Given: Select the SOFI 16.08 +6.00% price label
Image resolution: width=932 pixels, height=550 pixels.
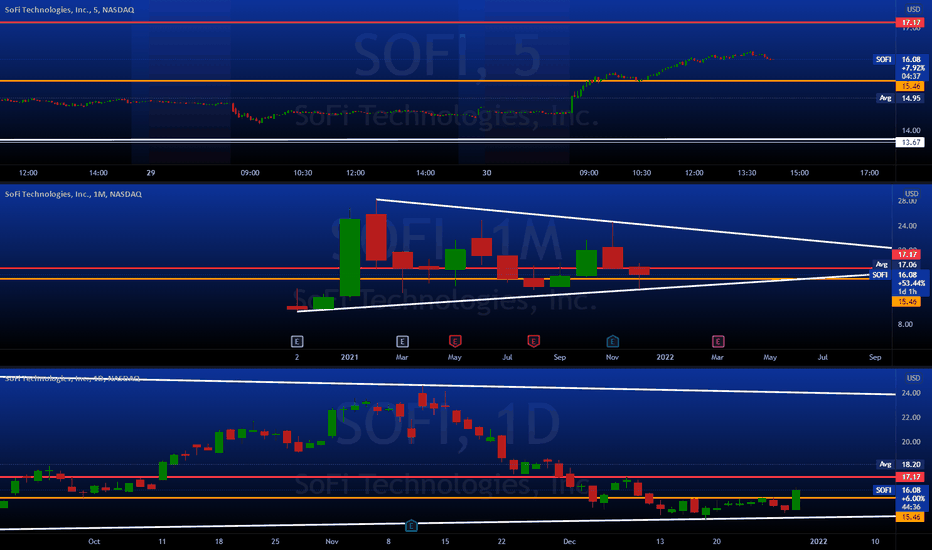Looking at the screenshot, I should pyautogui.click(x=900, y=498).
